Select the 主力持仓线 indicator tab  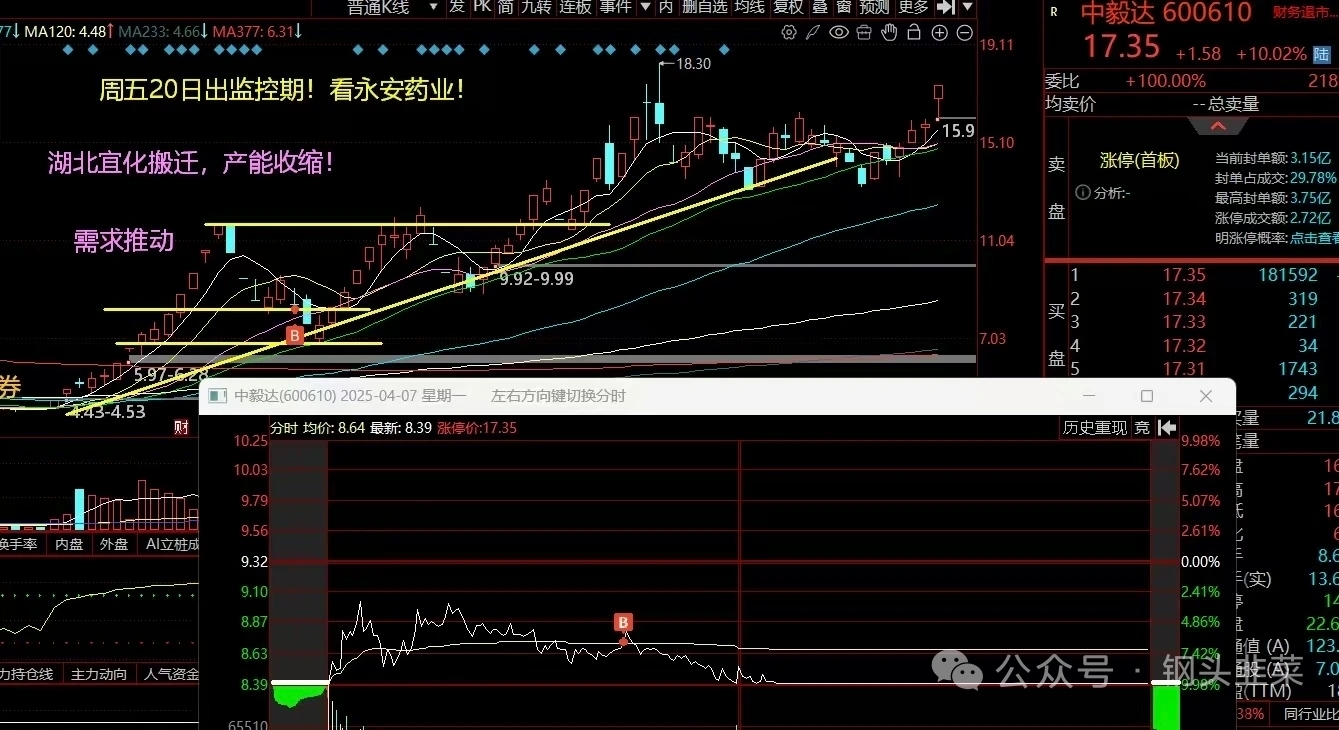click(28, 674)
